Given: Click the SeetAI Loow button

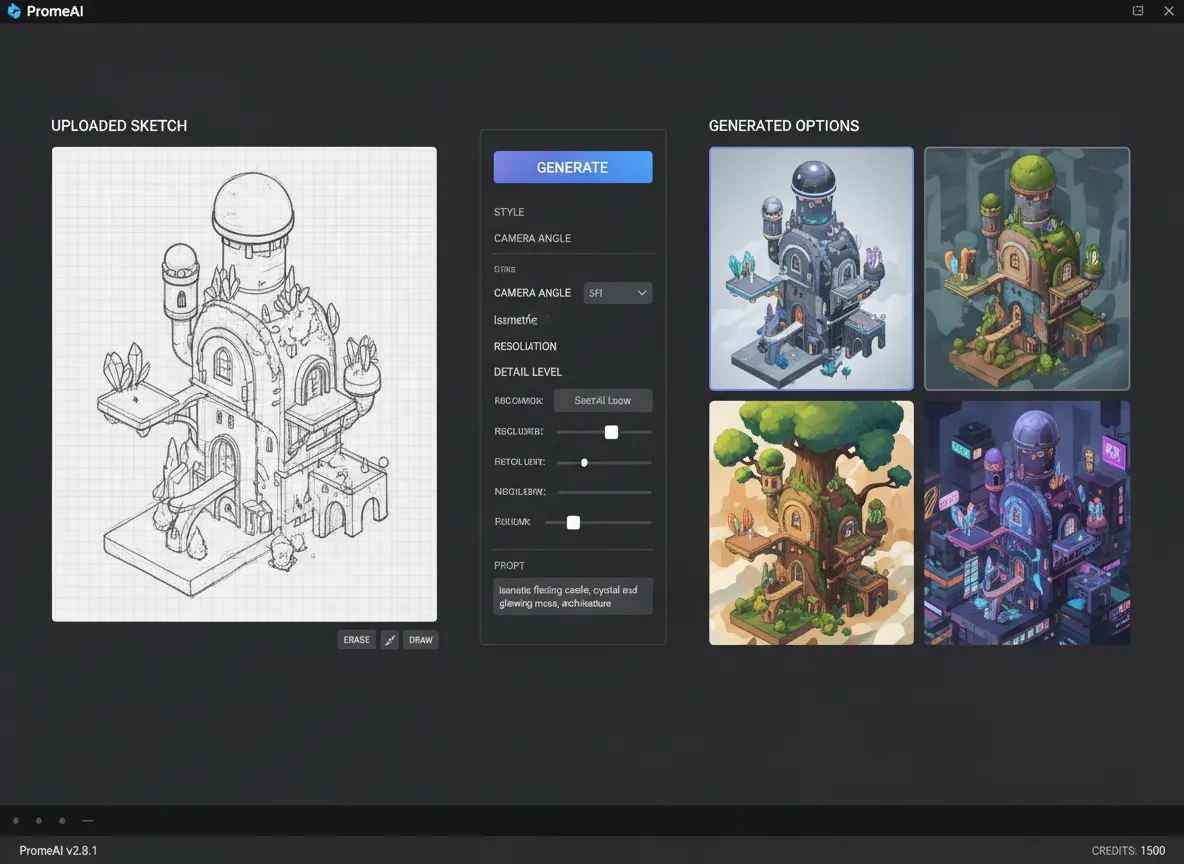Looking at the screenshot, I should [603, 401].
